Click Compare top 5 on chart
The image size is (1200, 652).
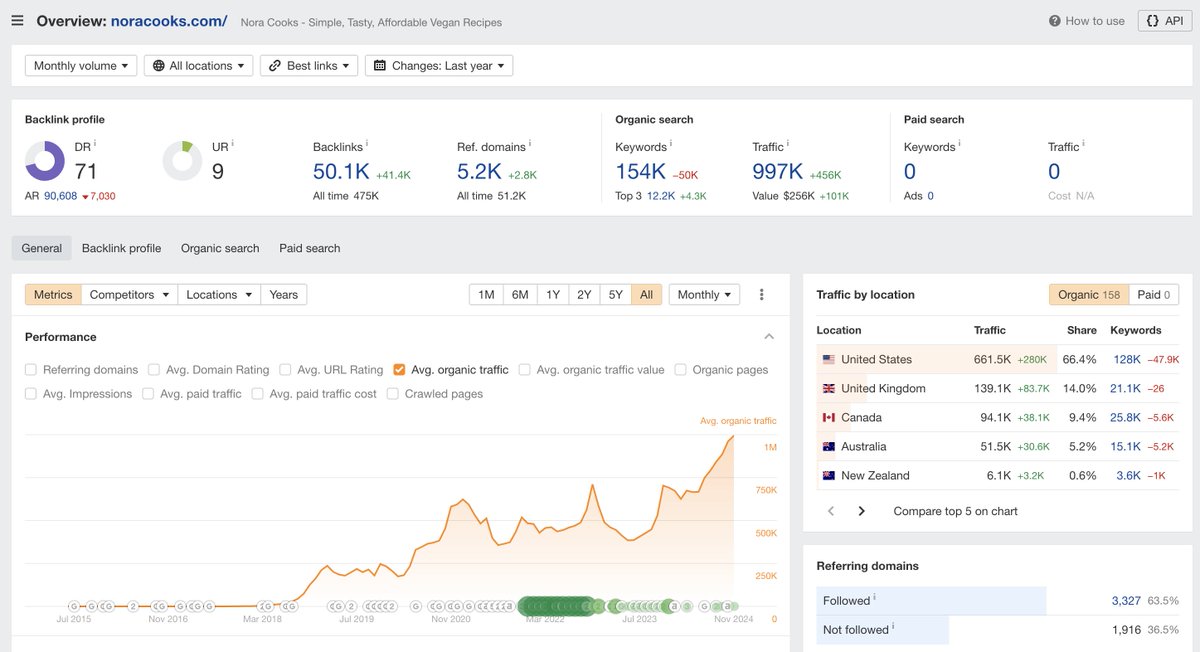pyautogui.click(x=955, y=511)
